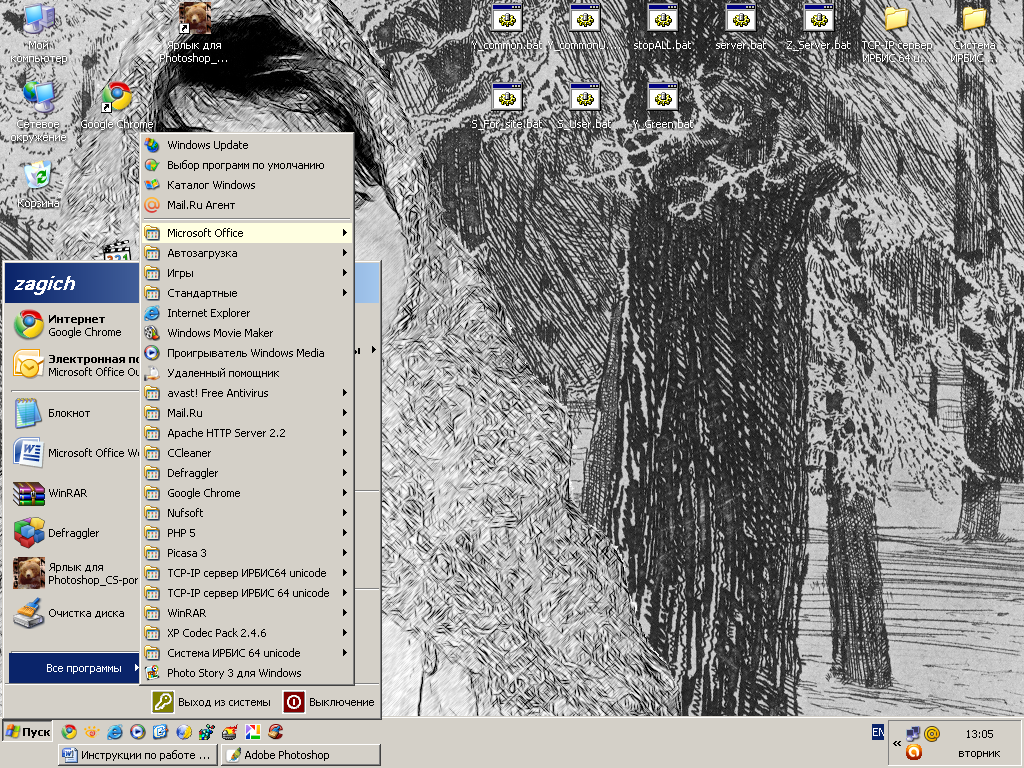The image size is (1024, 768).
Task: Expand the Nufsoft submenu
Action: point(247,513)
